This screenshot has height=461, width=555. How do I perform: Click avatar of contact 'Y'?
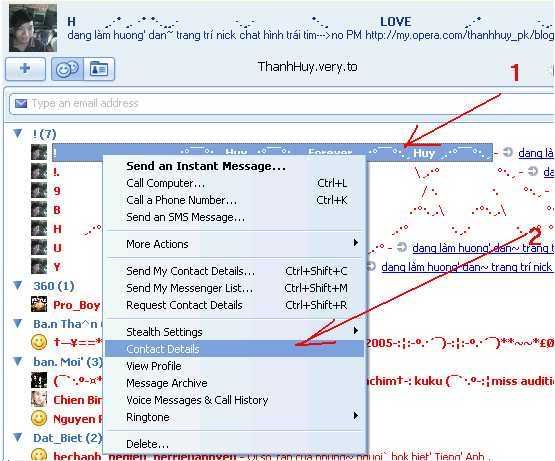coord(39,267)
